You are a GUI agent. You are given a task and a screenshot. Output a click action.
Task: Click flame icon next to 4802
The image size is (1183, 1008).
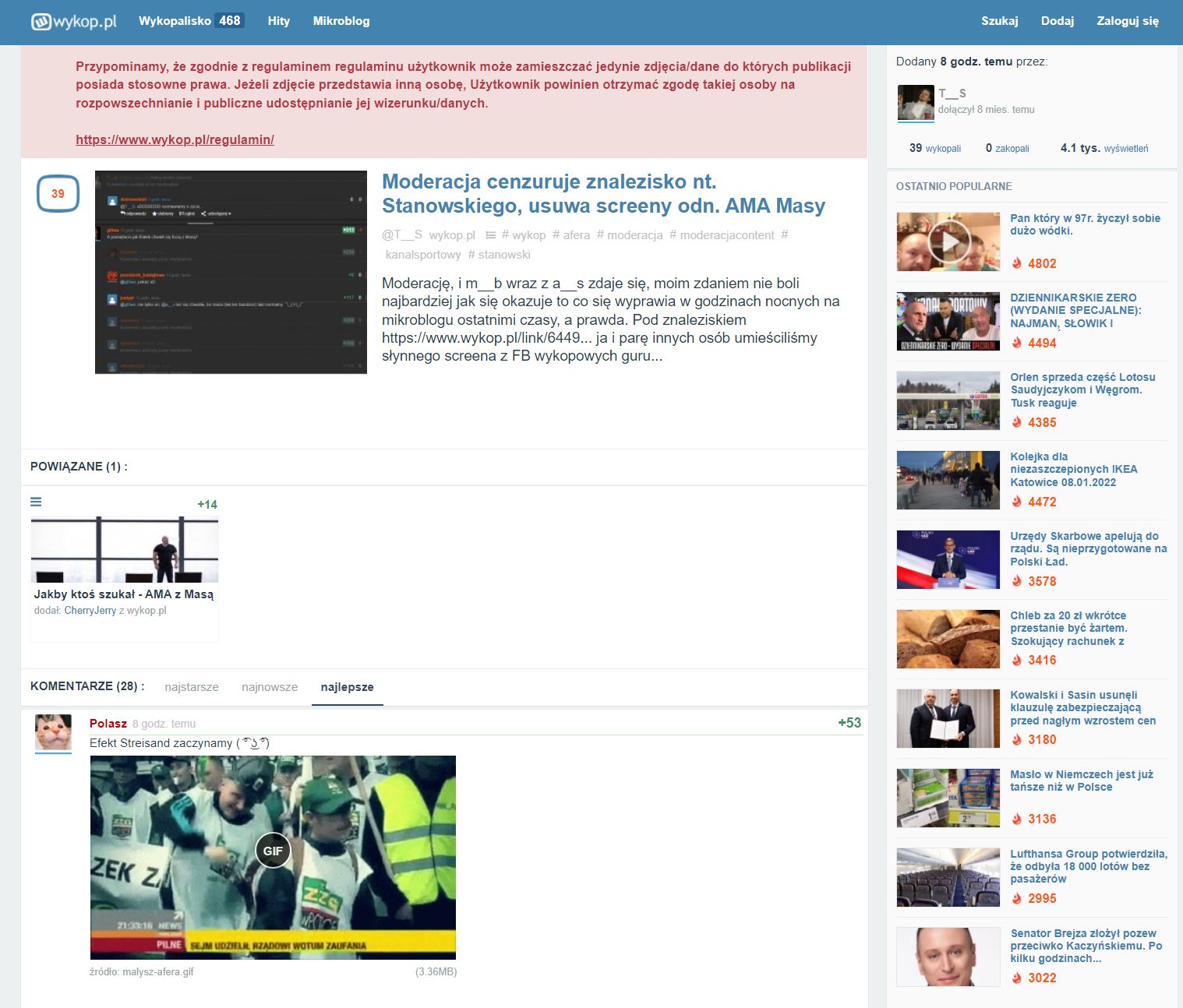pos(1016,263)
